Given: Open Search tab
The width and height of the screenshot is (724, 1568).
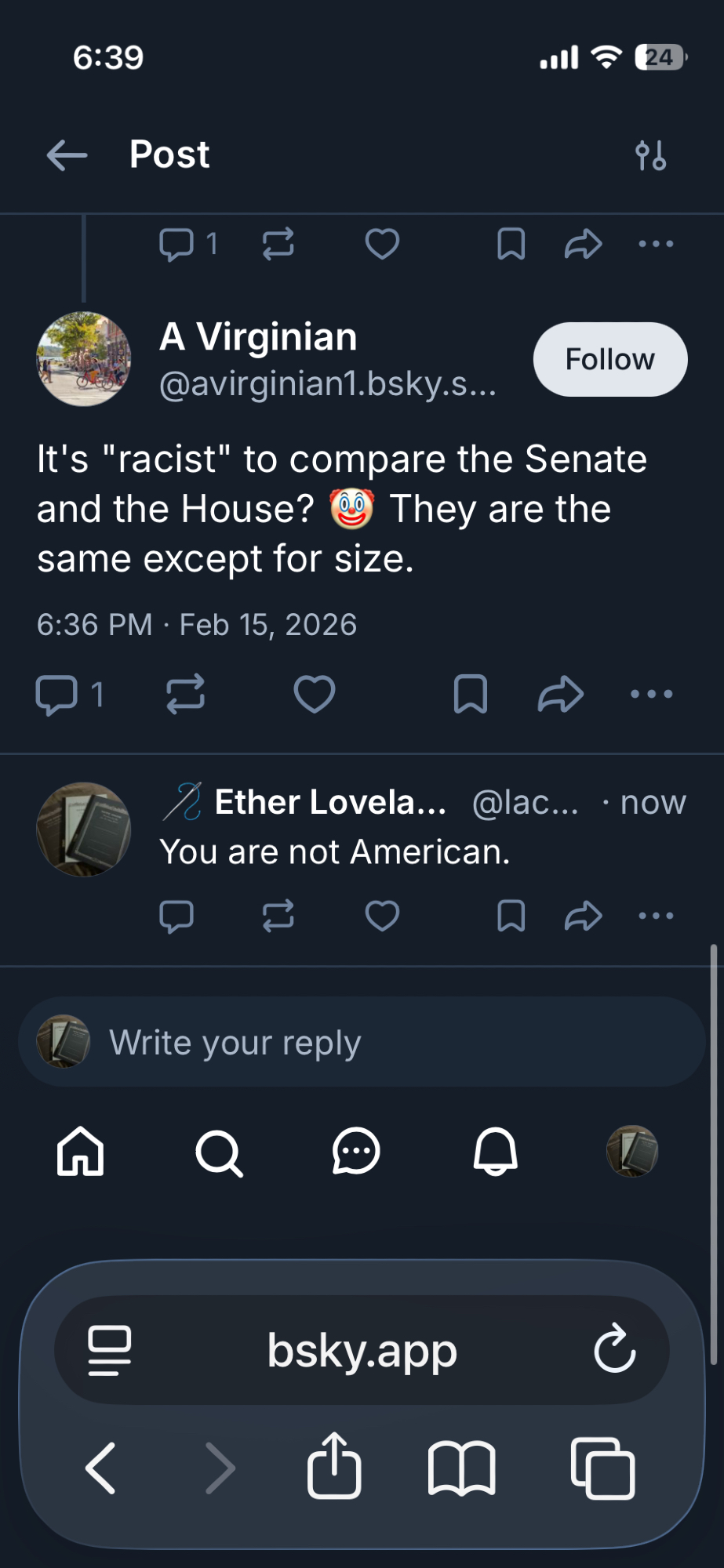Looking at the screenshot, I should click(x=219, y=1152).
